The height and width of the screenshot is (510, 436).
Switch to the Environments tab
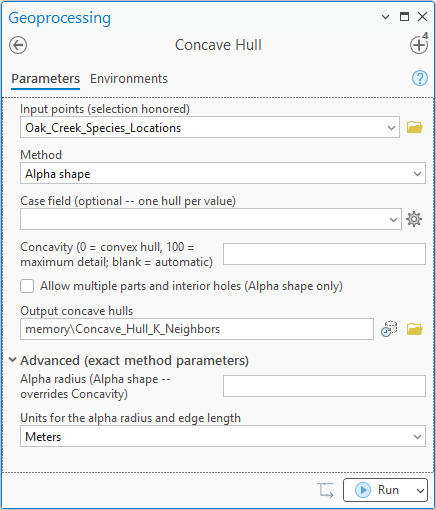(x=129, y=79)
